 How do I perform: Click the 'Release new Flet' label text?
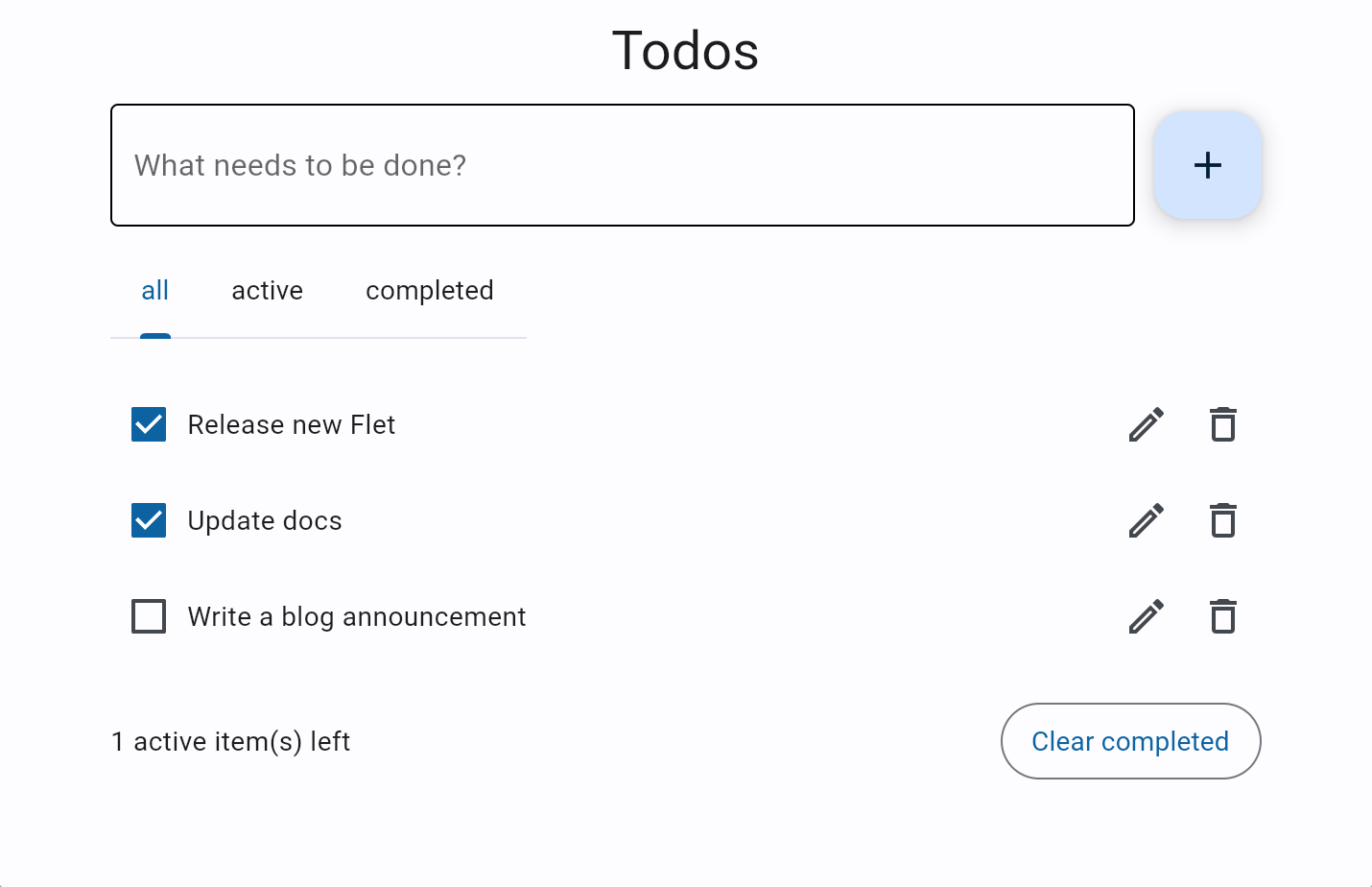(x=292, y=424)
